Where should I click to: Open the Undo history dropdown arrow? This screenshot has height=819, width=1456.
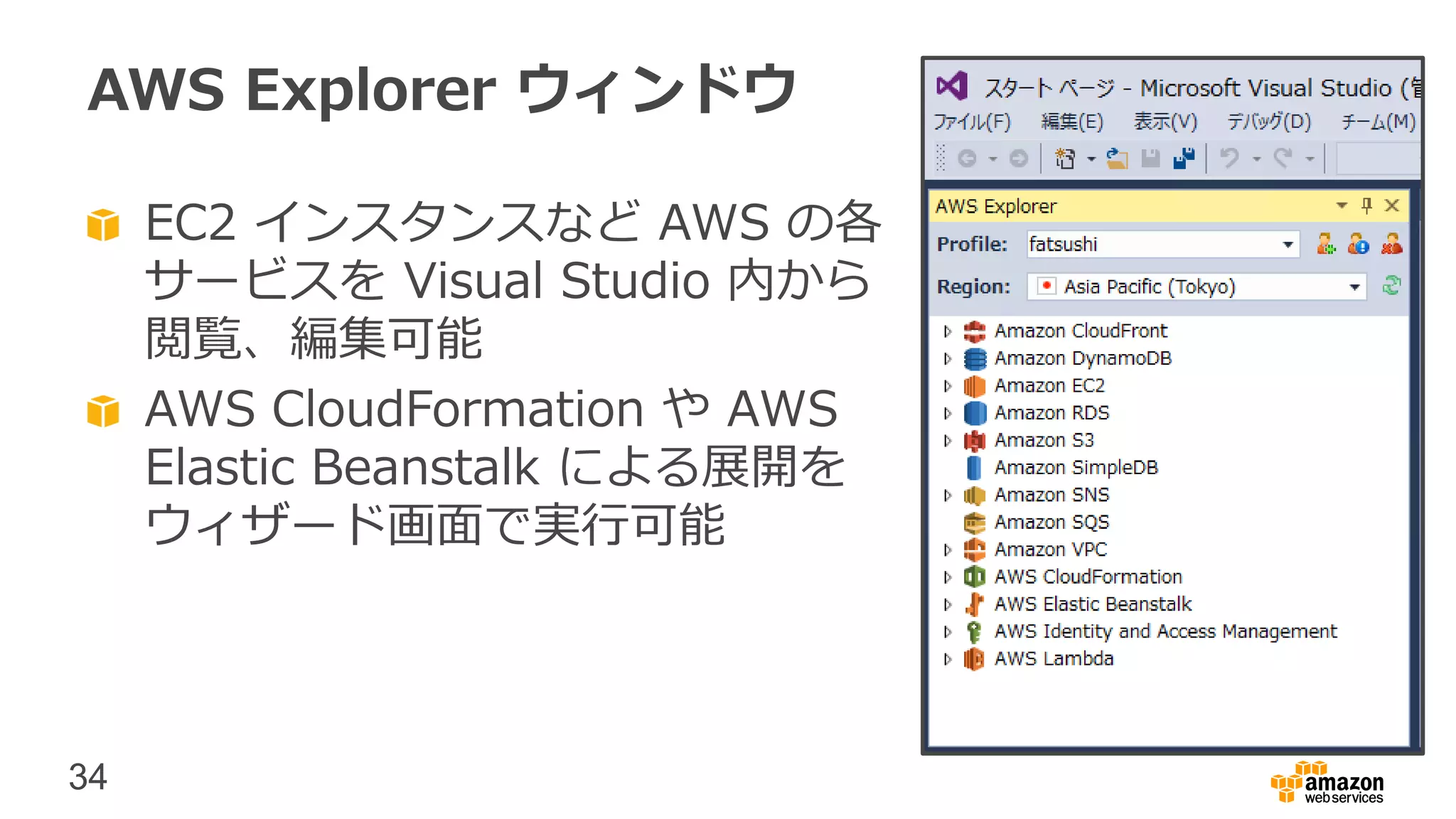point(1257,159)
